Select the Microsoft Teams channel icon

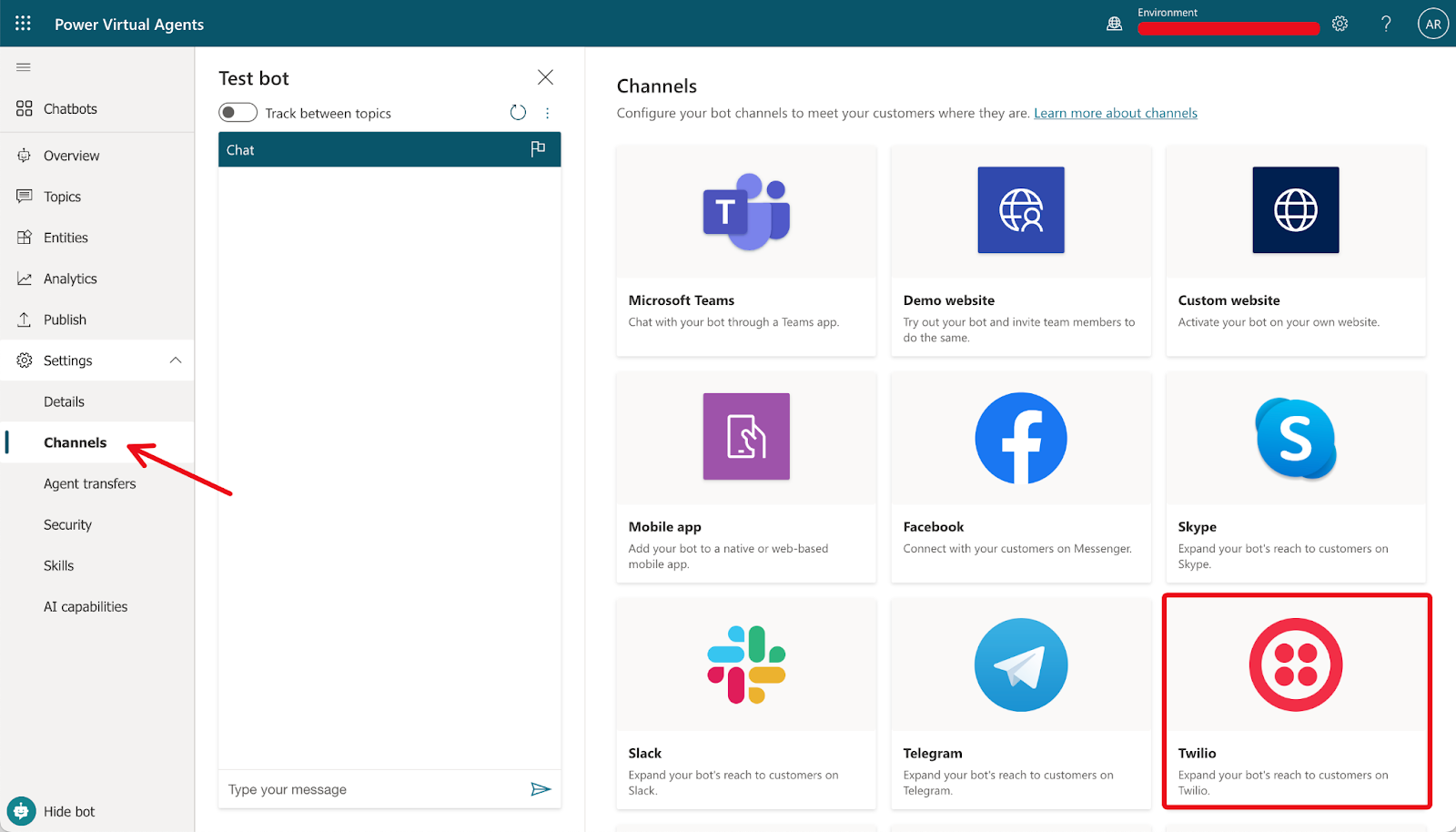point(746,211)
